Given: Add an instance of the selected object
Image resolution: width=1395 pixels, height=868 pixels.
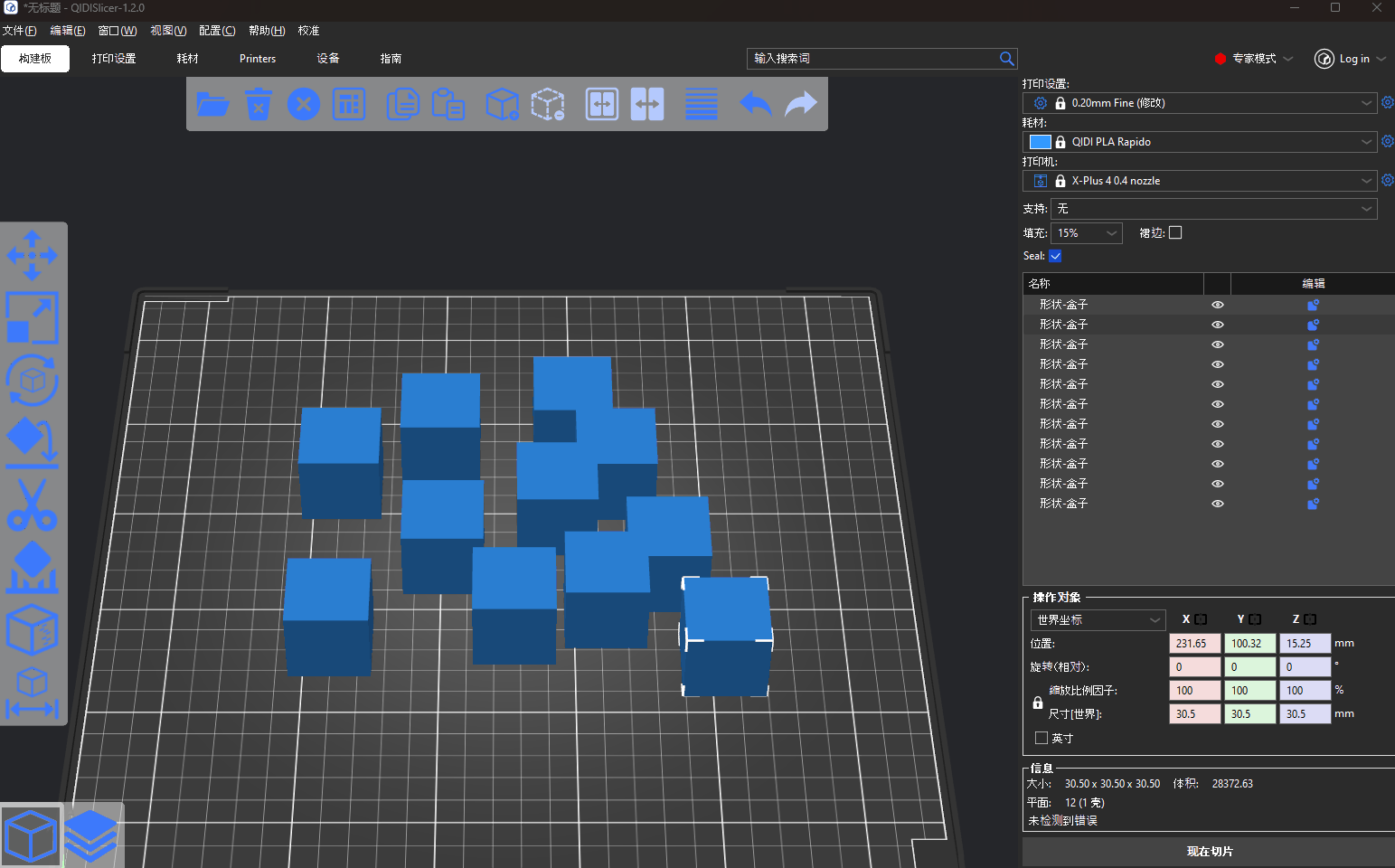Looking at the screenshot, I should (x=502, y=104).
